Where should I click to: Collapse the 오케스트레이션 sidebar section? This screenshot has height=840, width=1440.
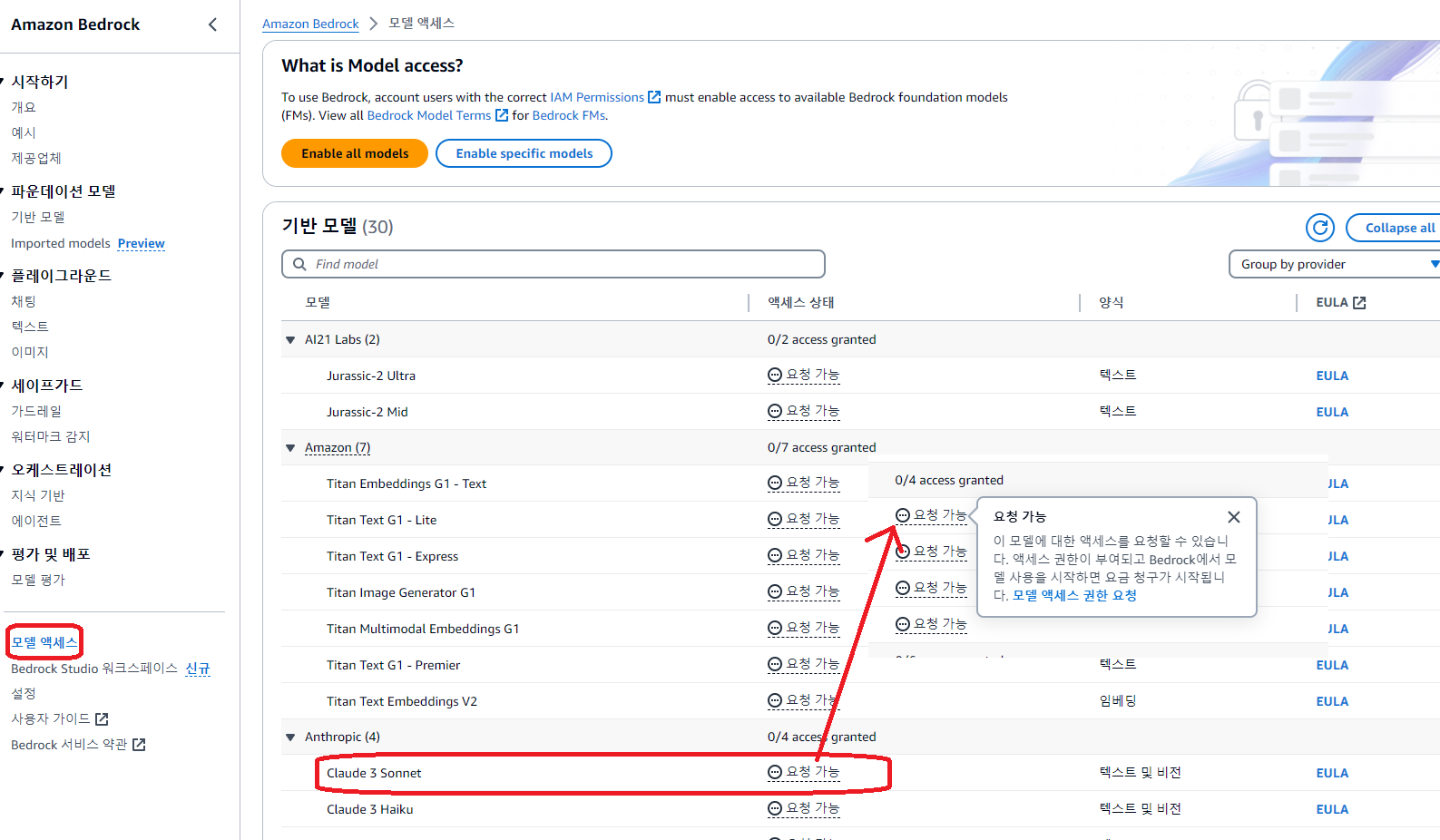point(3,470)
